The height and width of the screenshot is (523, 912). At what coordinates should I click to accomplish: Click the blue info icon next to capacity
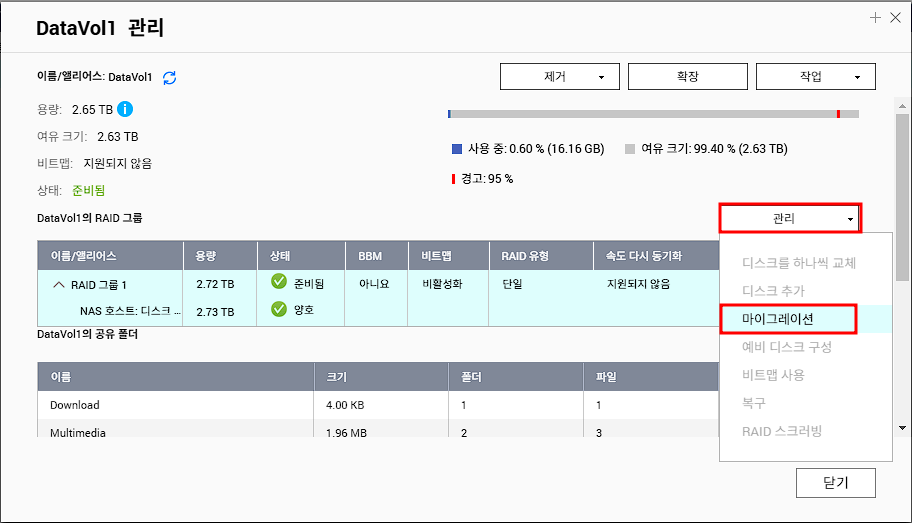[x=124, y=109]
